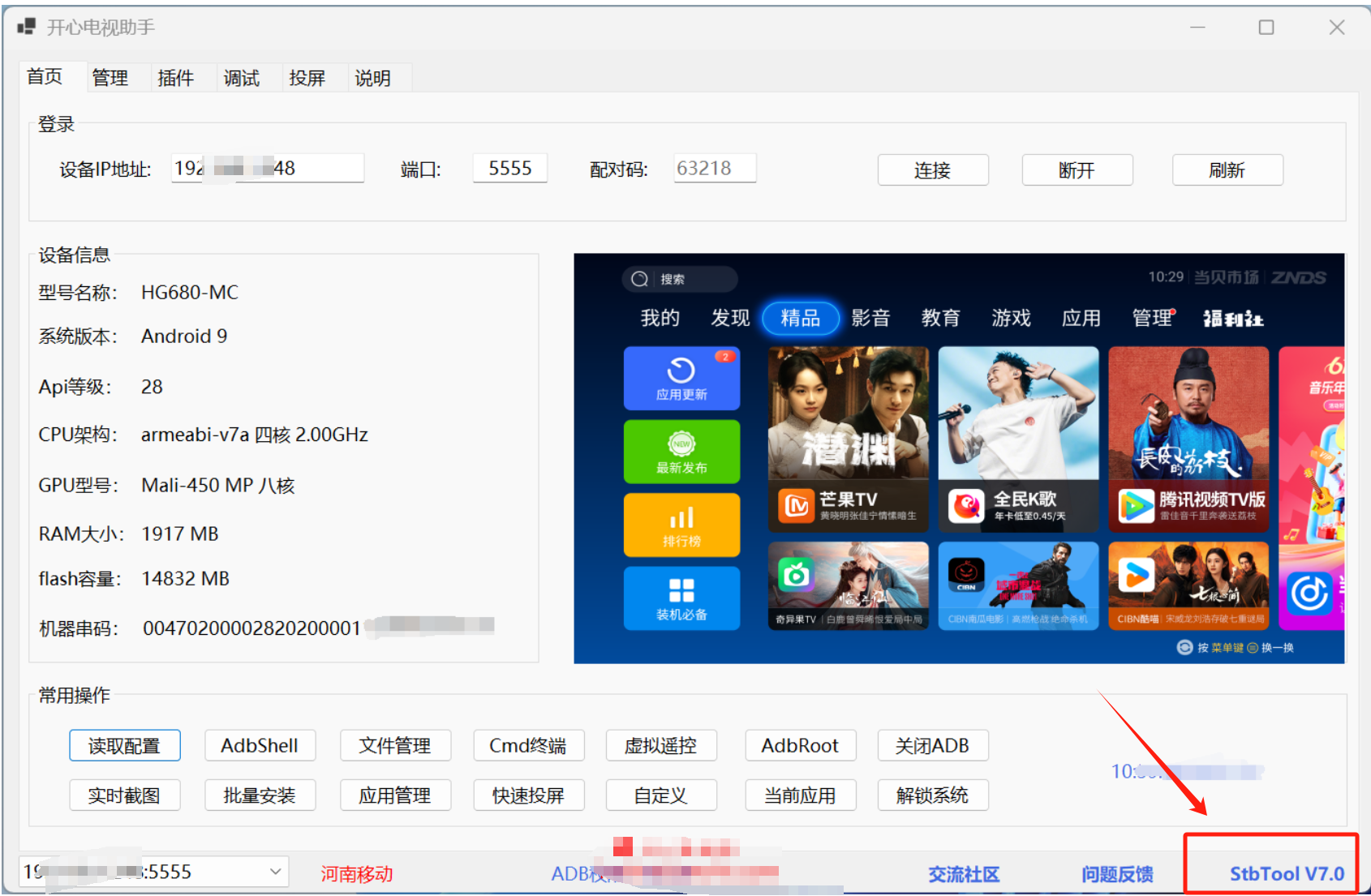Click the 配对码 field showing 63218
This screenshot has width=1371, height=896.
(x=715, y=168)
